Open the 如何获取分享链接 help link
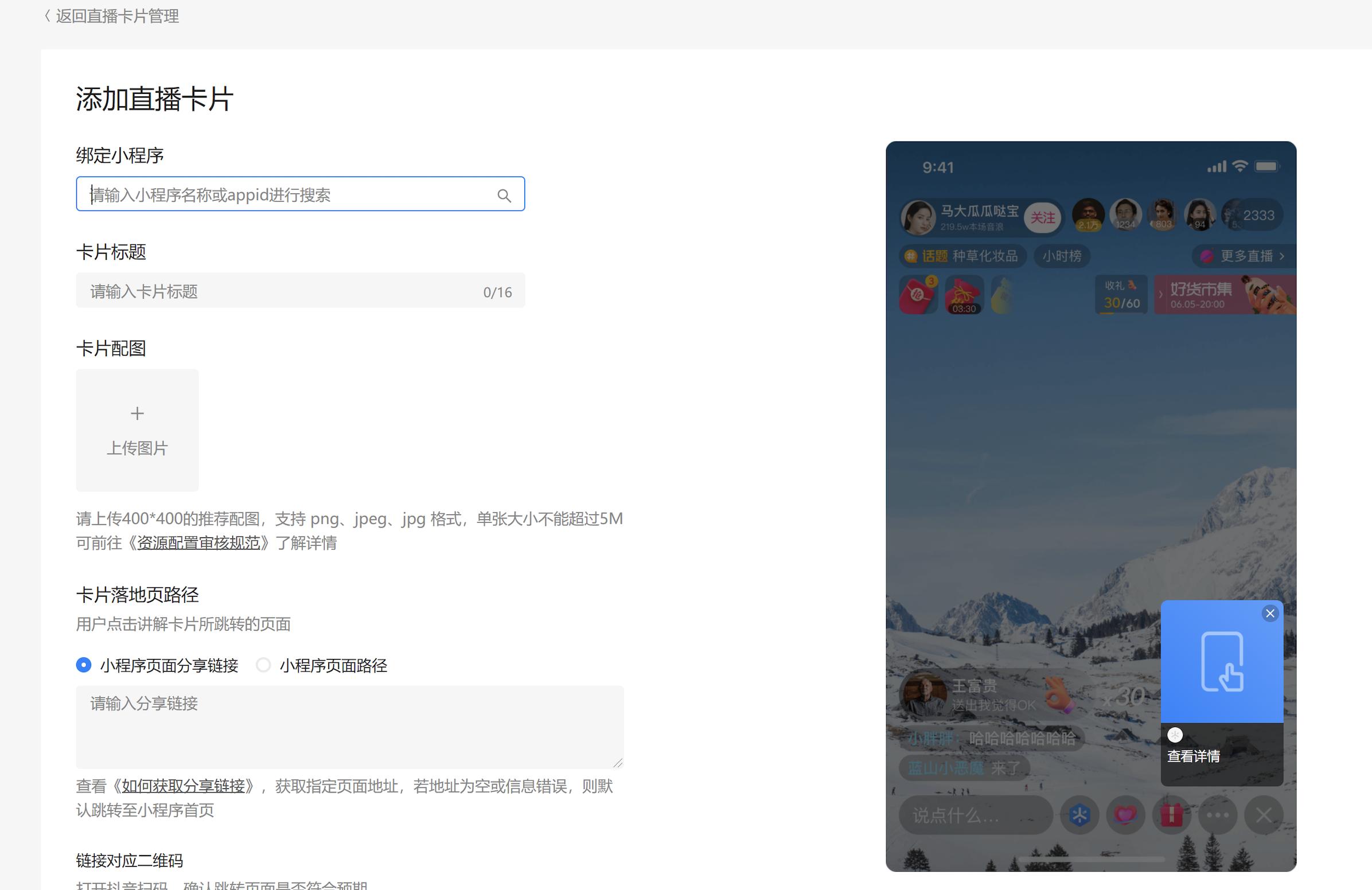 click(x=184, y=786)
